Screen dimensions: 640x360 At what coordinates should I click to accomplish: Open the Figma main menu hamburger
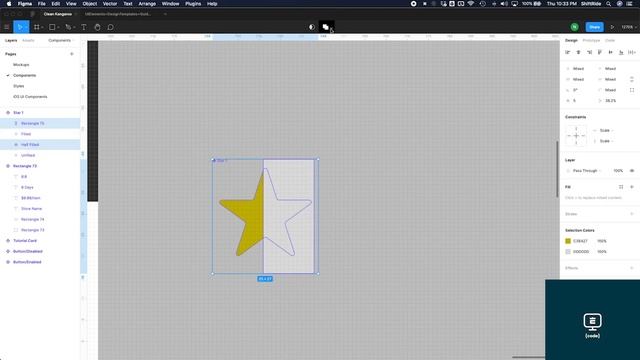pyautogui.click(x=7, y=27)
